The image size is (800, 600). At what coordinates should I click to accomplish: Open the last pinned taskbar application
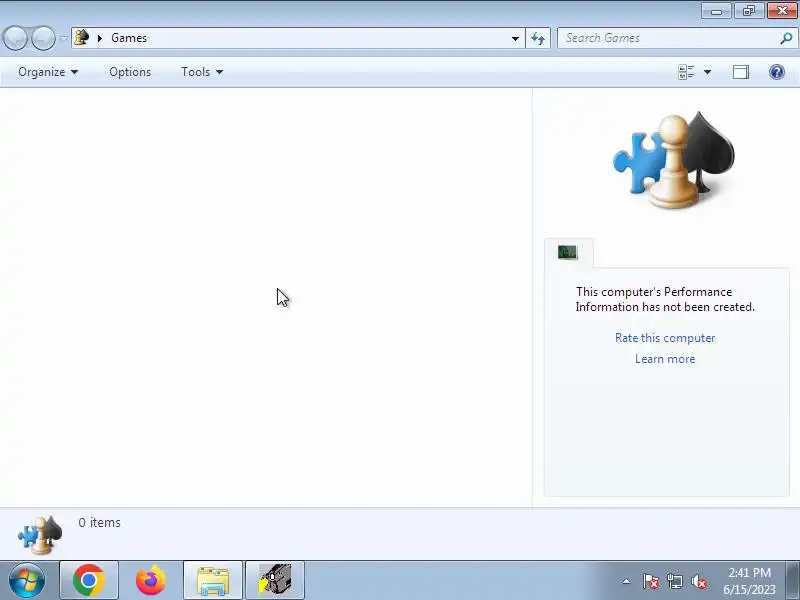click(275, 580)
